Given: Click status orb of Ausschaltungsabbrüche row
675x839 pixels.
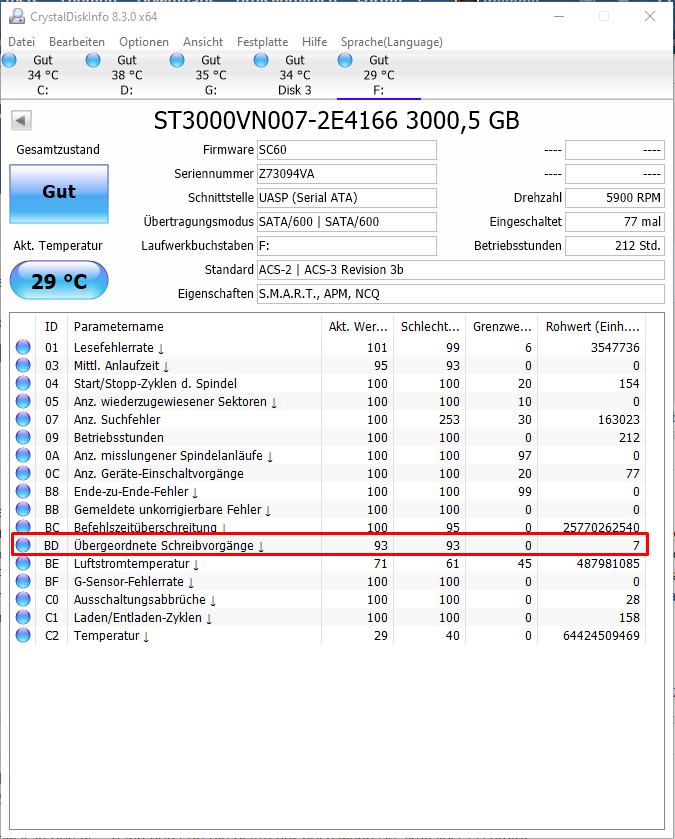Looking at the screenshot, I should tap(23, 599).
